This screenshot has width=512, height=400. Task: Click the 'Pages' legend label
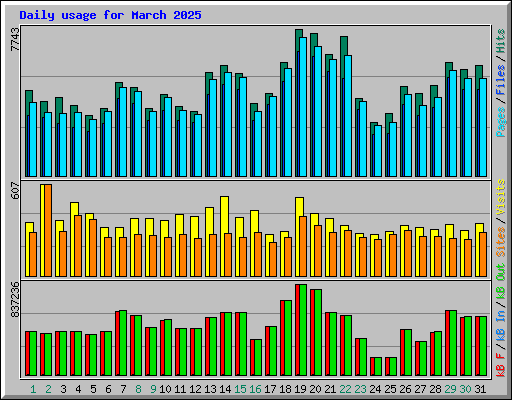[501, 122]
